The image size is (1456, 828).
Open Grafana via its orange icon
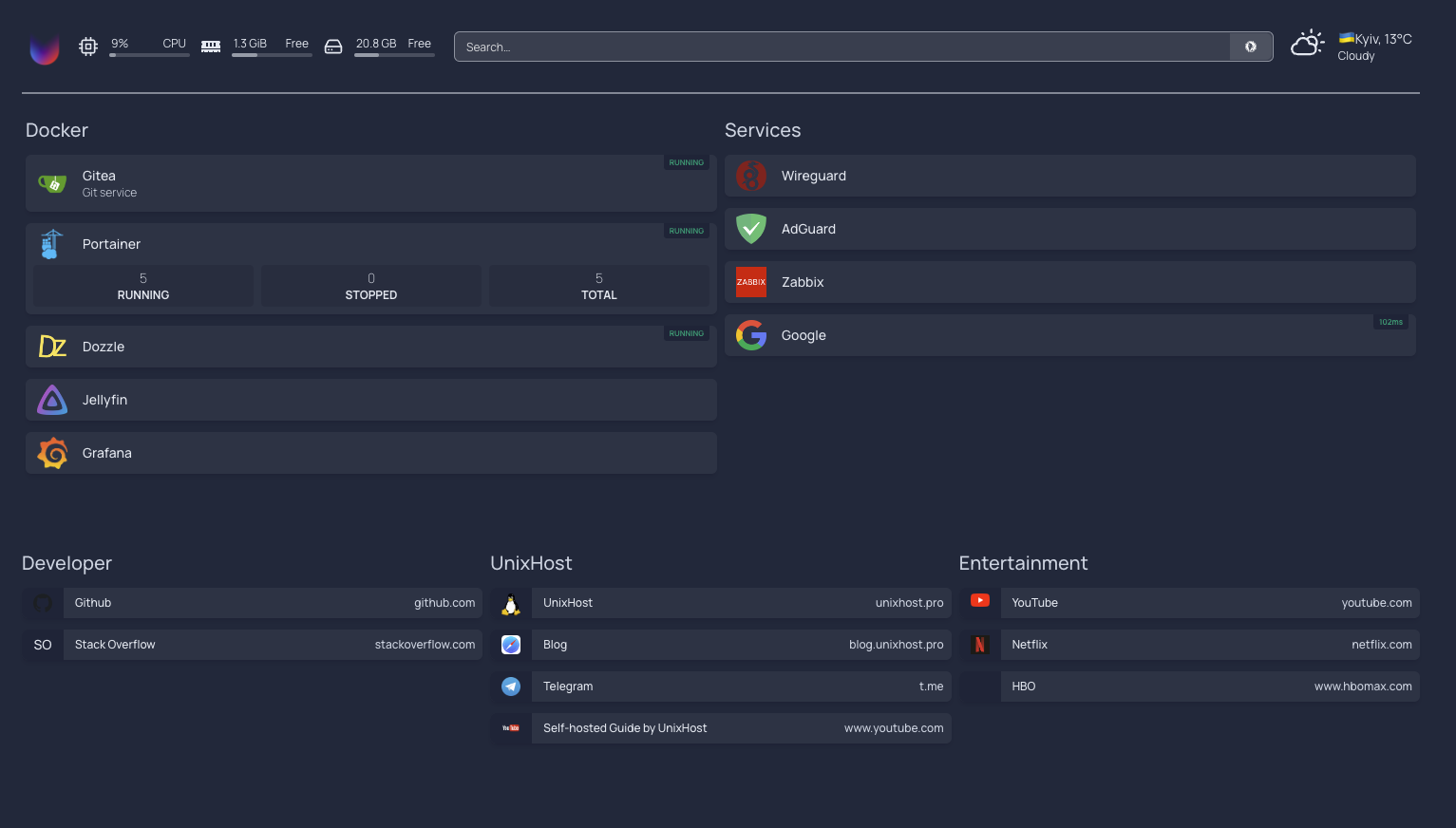52,453
